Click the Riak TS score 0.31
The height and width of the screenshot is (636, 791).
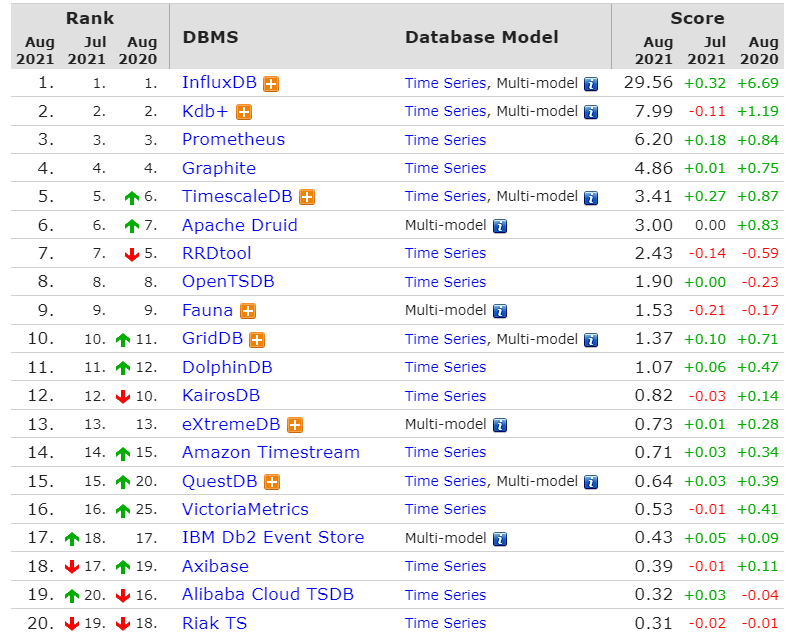pyautogui.click(x=654, y=623)
